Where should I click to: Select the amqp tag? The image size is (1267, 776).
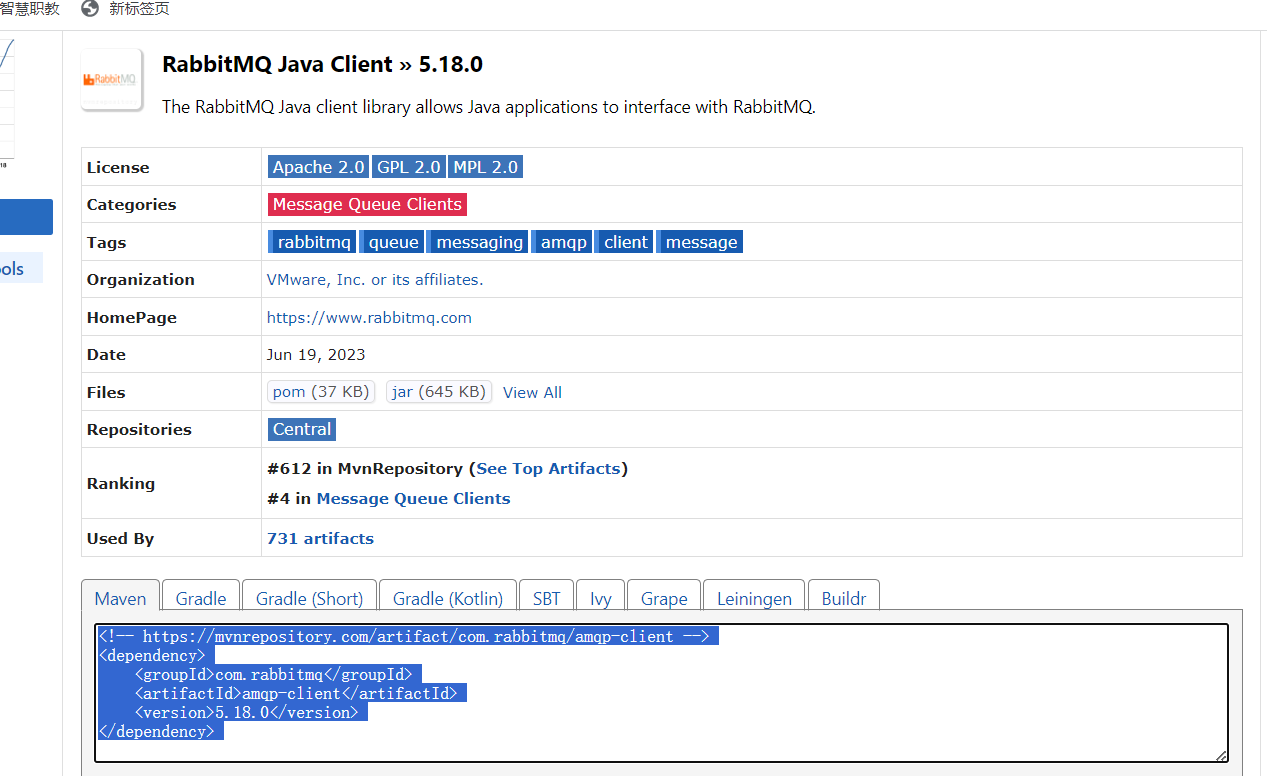point(562,242)
